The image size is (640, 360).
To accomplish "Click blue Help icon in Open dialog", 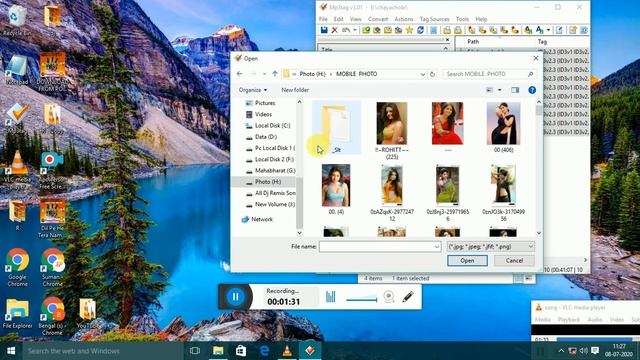I will click(x=532, y=90).
